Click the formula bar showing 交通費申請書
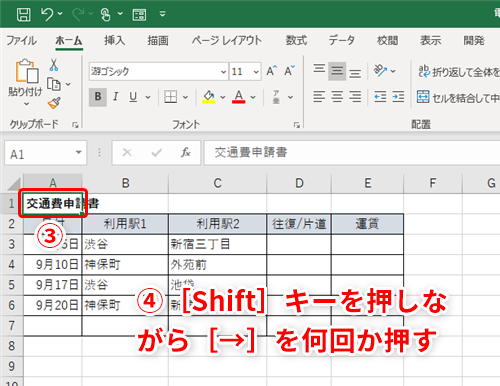Screen dimensions: 500x386 (x=352, y=153)
